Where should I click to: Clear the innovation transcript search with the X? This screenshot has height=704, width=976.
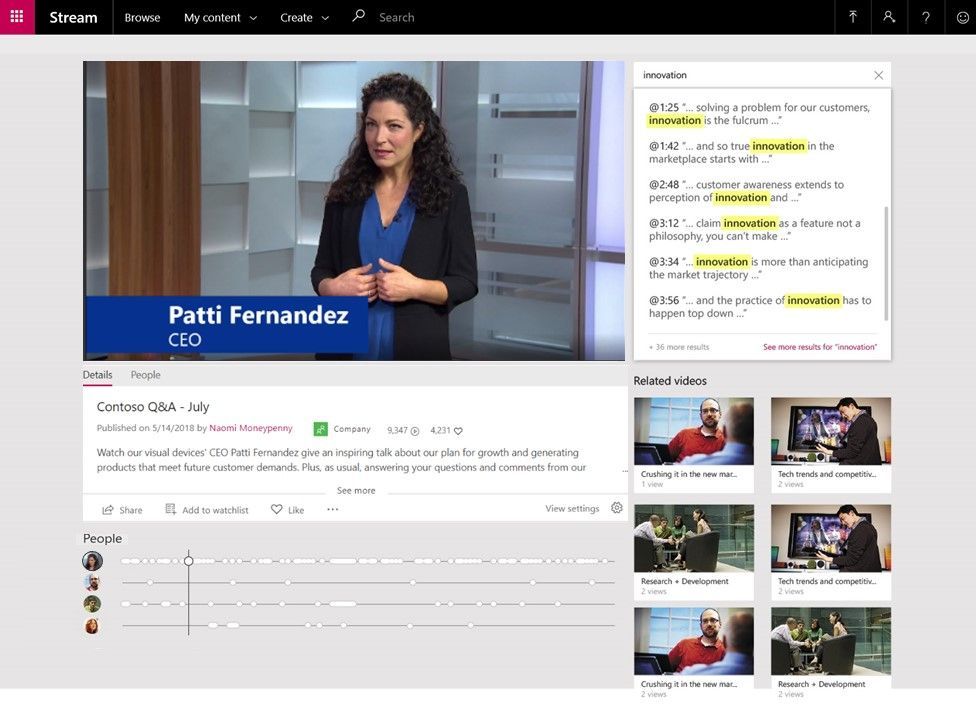coord(878,75)
